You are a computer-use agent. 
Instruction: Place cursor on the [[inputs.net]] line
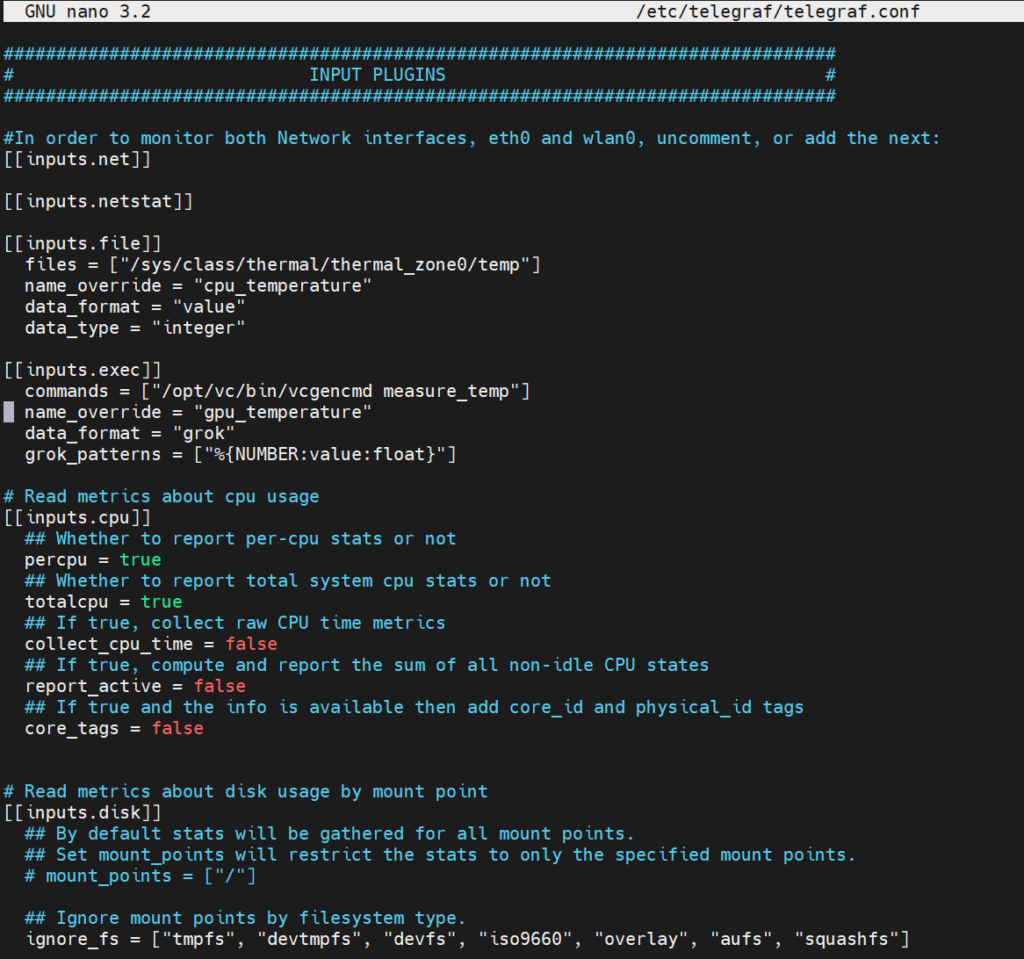(x=78, y=159)
